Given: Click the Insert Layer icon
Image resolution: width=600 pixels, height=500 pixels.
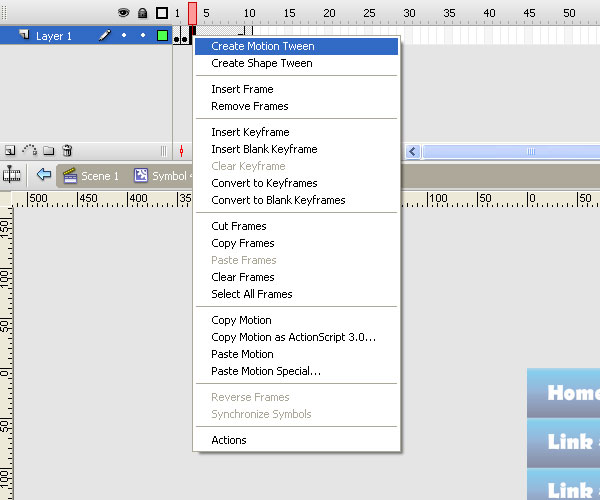Looking at the screenshot, I should point(10,150).
